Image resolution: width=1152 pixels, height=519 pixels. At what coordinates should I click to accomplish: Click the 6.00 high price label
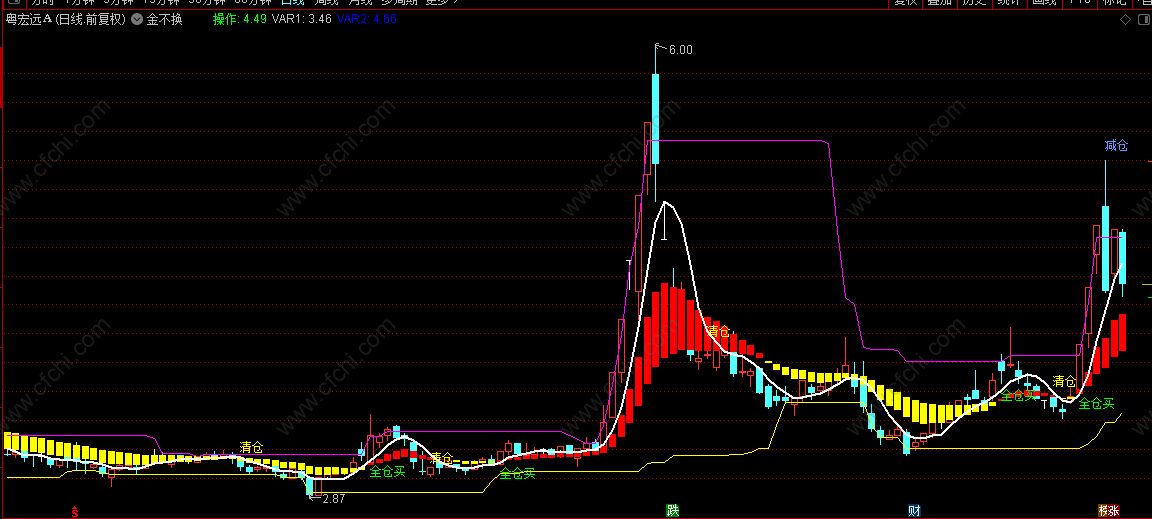coord(680,50)
